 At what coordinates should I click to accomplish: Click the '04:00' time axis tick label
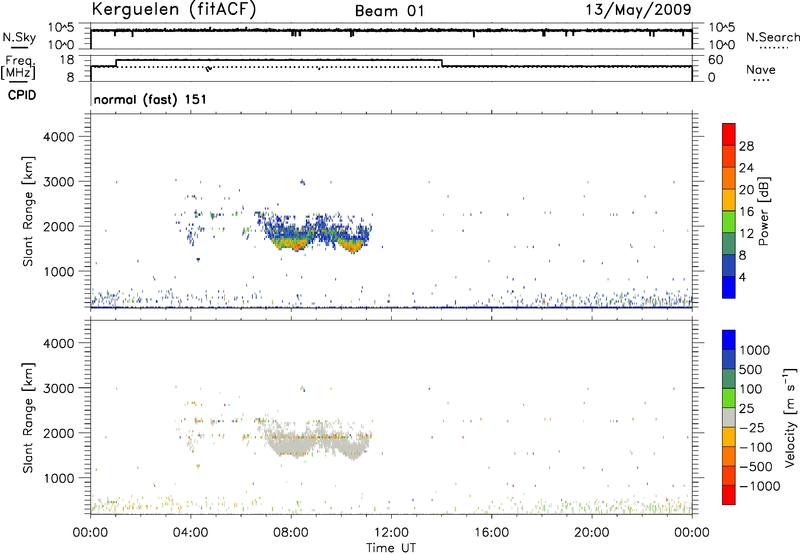[190, 533]
